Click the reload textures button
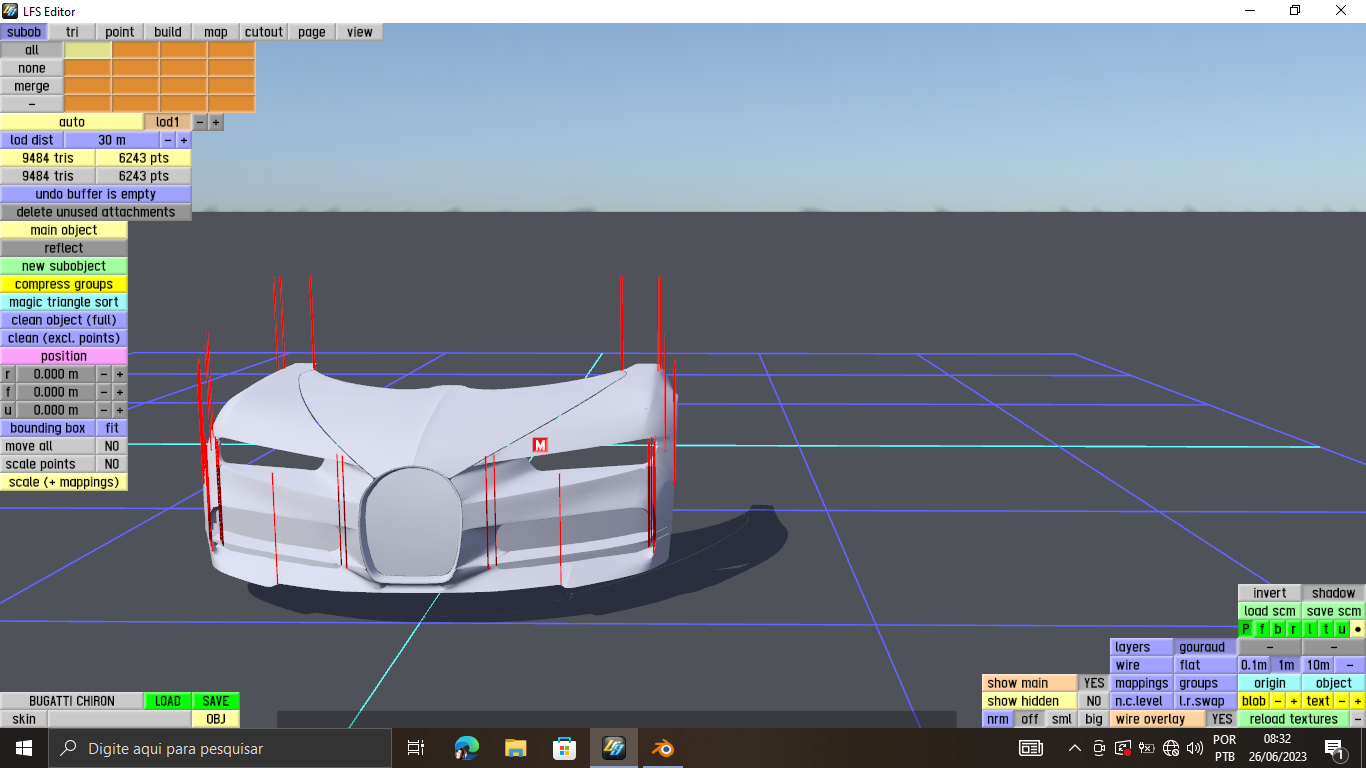Screen dimensions: 1366x768 click(1293, 719)
